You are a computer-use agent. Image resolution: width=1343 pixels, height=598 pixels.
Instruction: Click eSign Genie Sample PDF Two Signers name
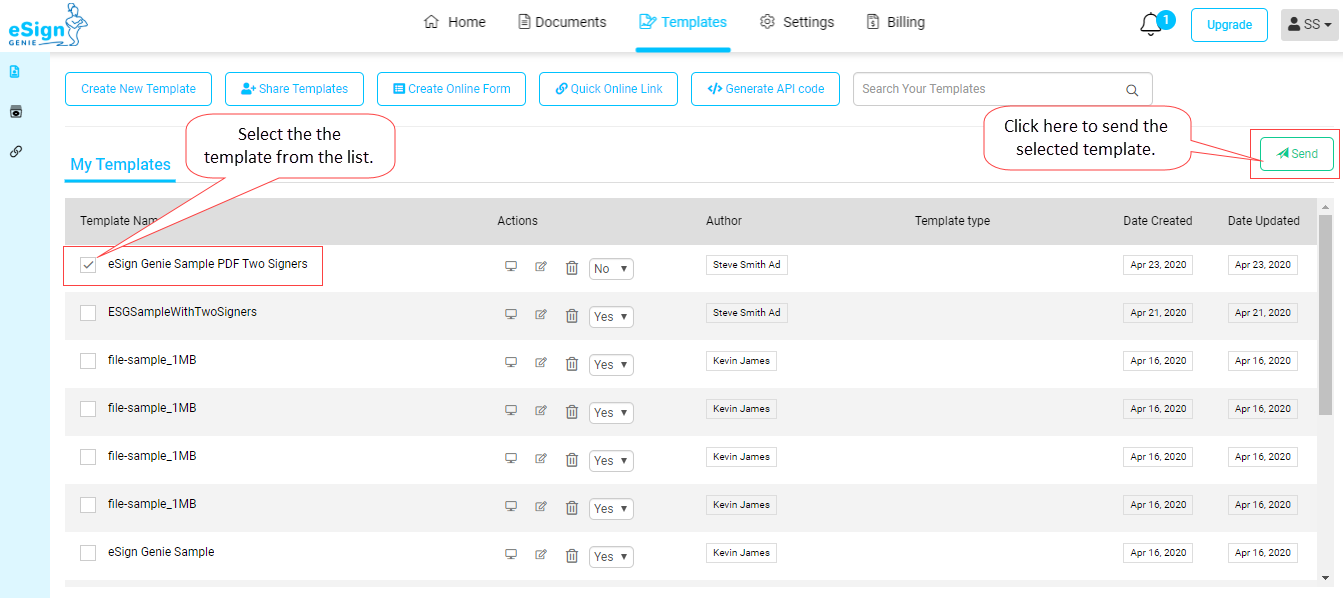pos(208,264)
